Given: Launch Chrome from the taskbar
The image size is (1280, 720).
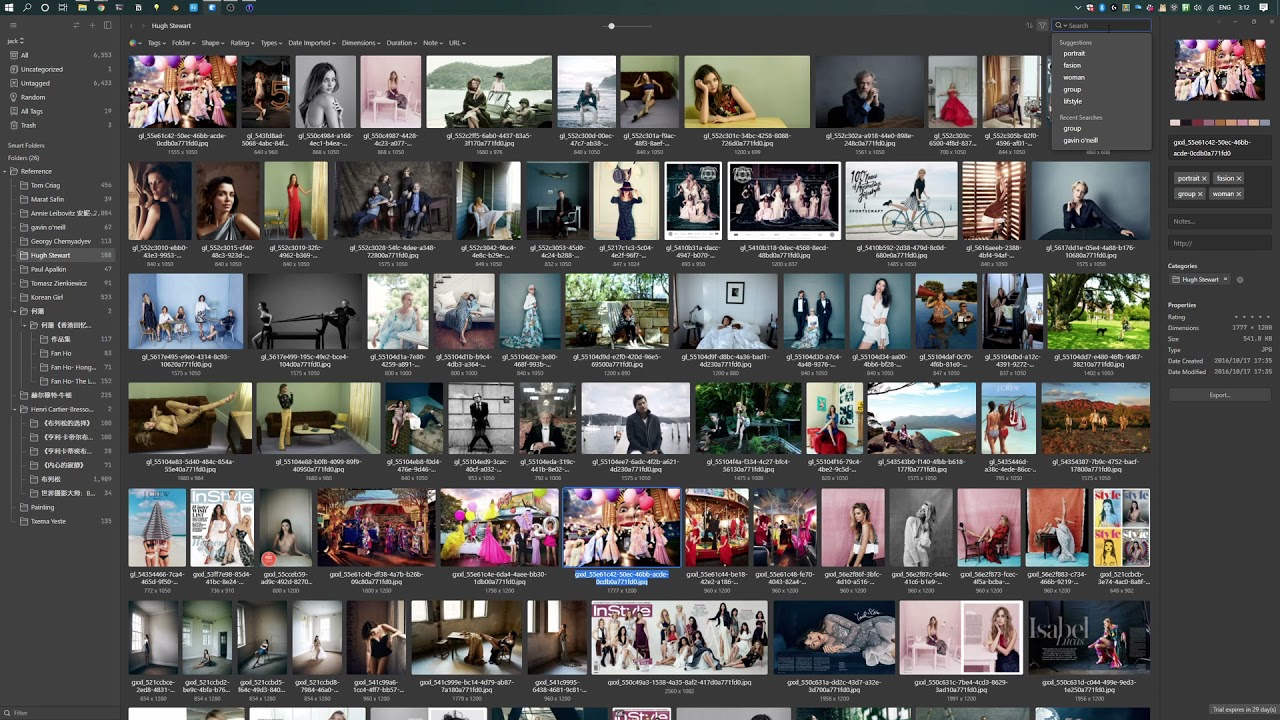Looking at the screenshot, I should point(101,7).
